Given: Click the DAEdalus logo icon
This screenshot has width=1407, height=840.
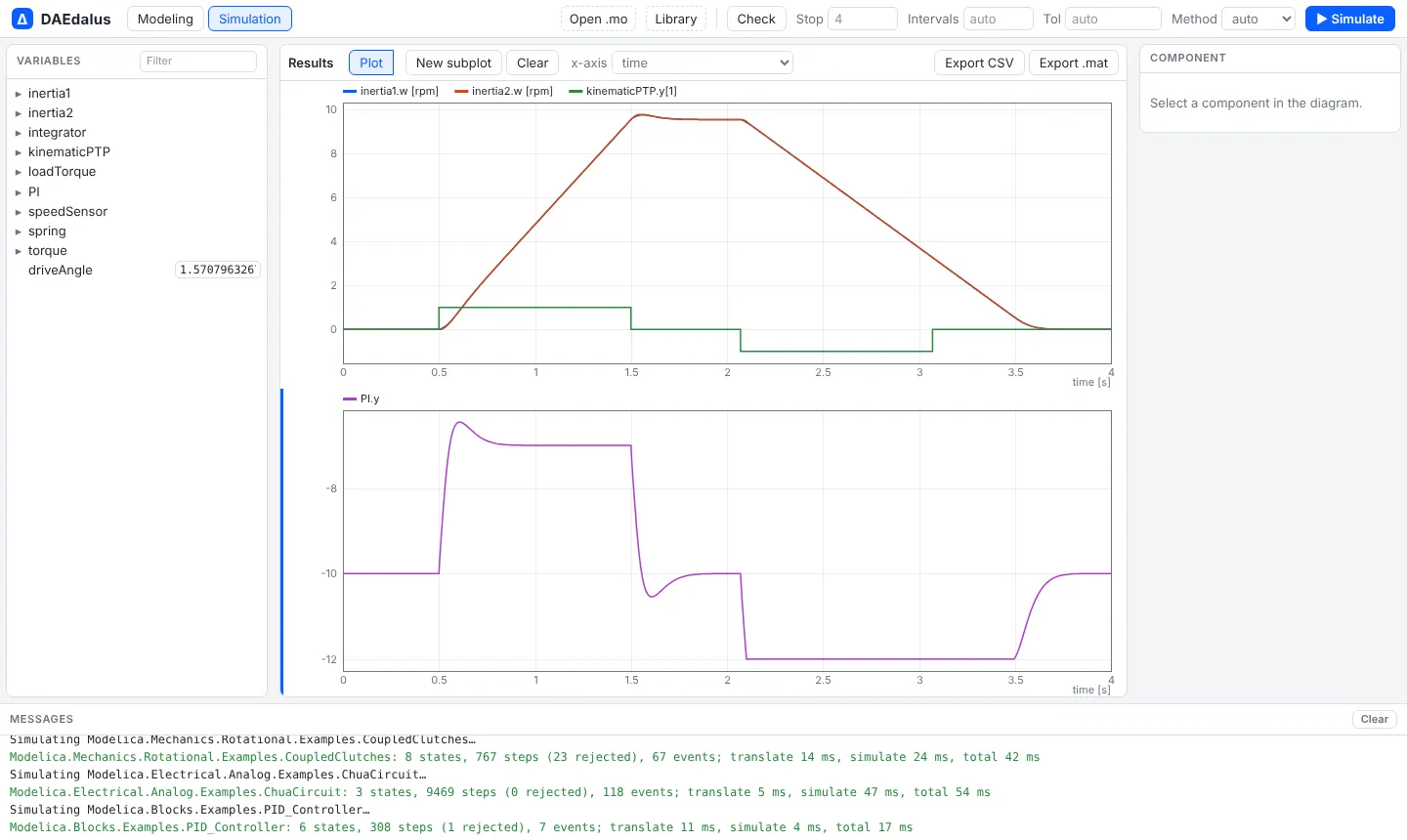Looking at the screenshot, I should coord(22,19).
